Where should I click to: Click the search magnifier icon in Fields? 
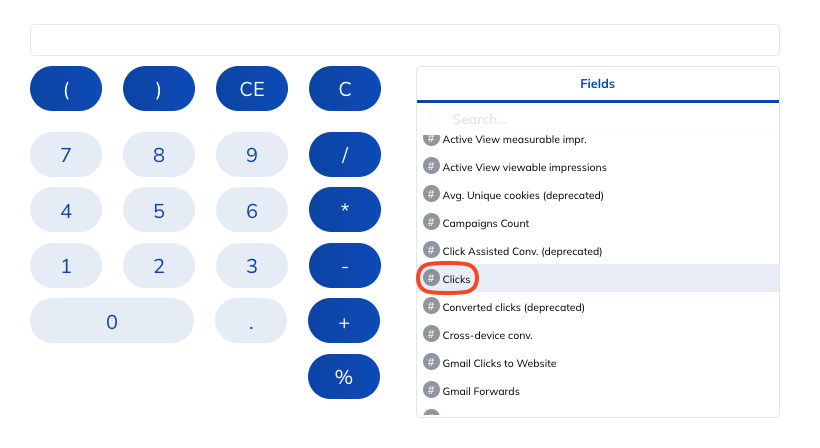point(434,120)
